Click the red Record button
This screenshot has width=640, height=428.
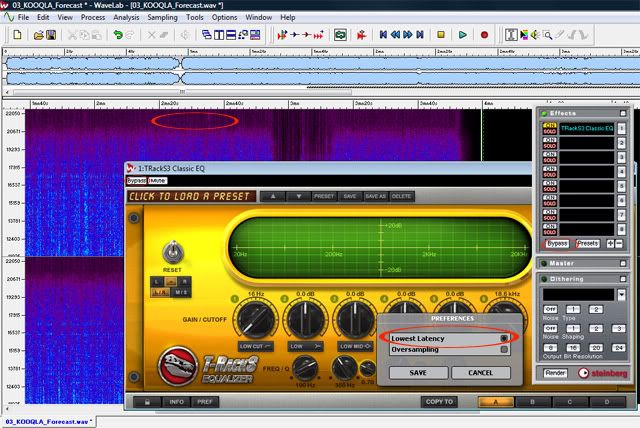[484, 35]
